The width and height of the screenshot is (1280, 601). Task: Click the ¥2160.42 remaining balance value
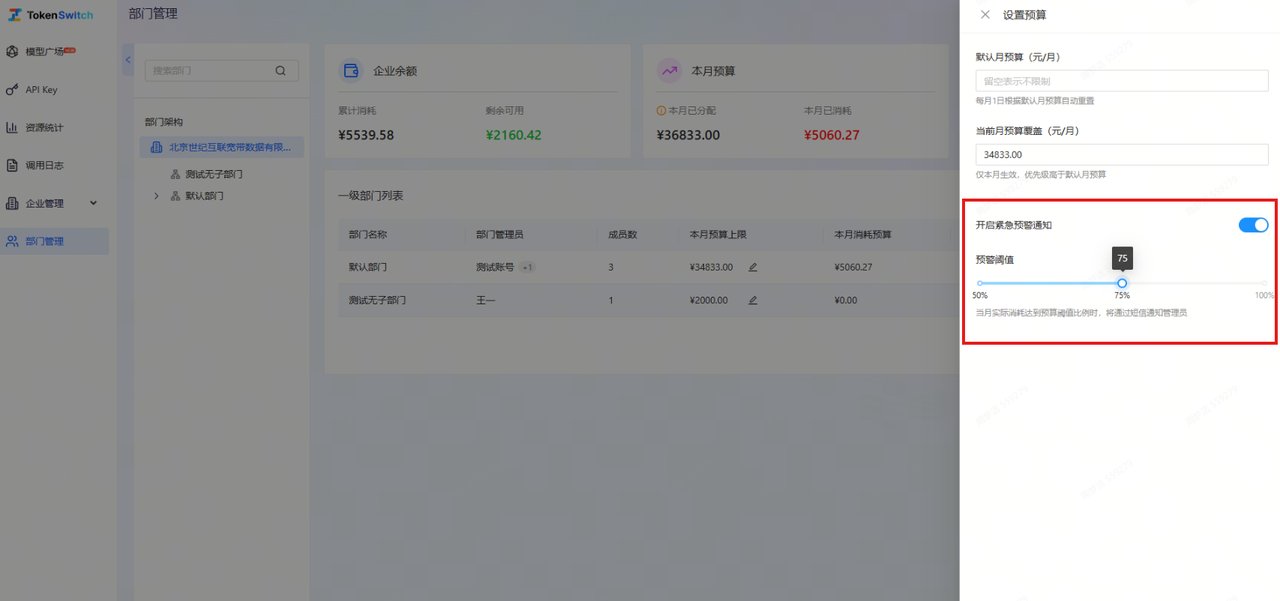(x=514, y=135)
